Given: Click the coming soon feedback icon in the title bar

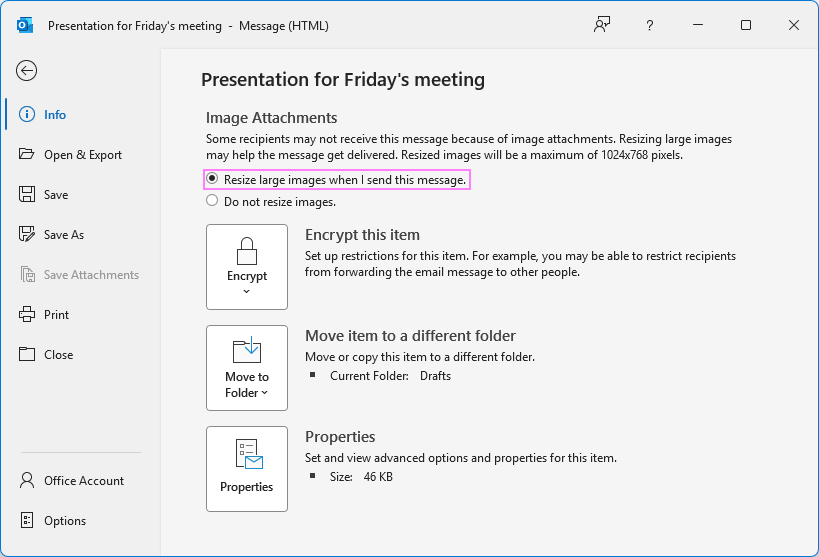Looking at the screenshot, I should tap(602, 25).
